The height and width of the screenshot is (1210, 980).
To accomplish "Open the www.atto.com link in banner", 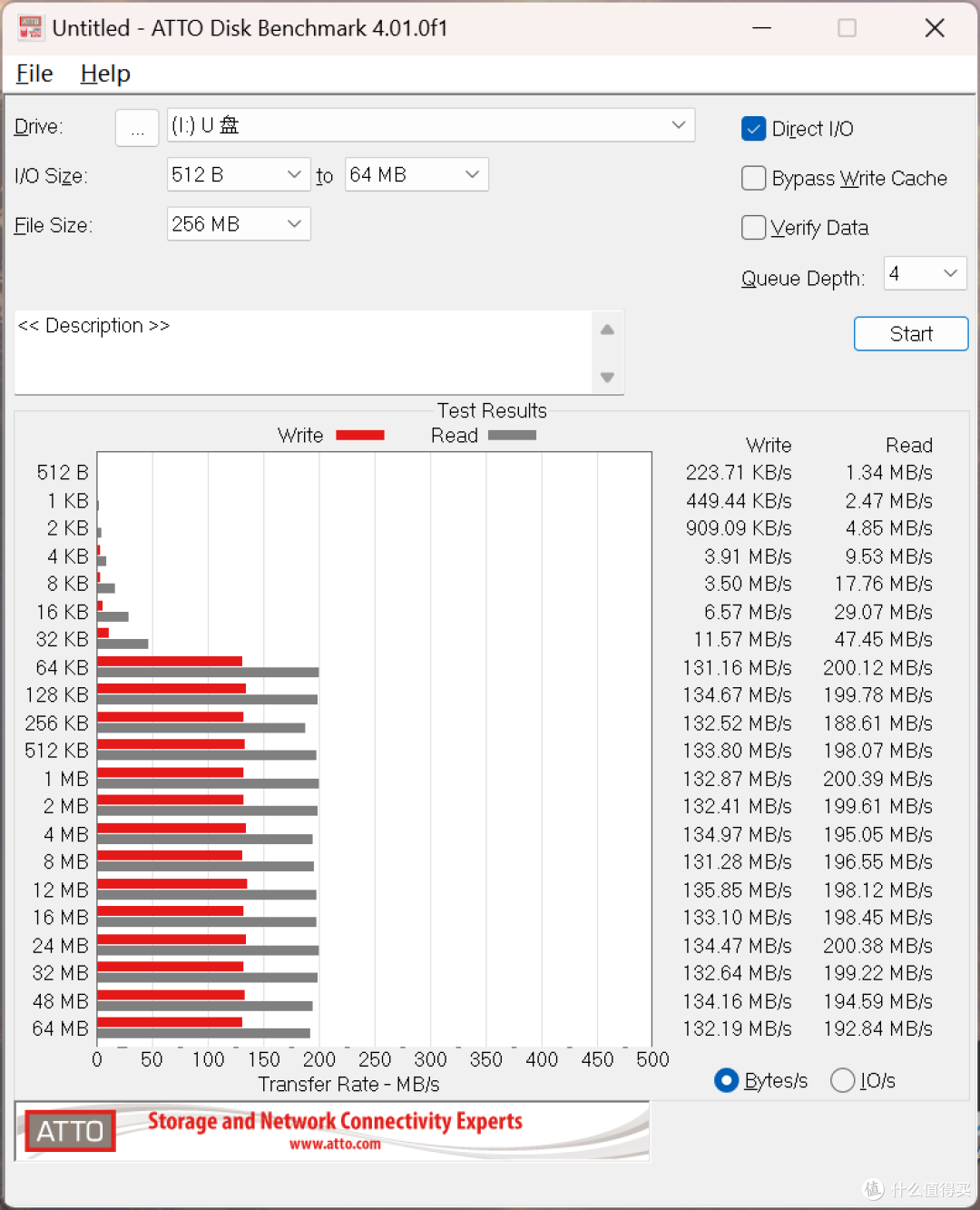I will coord(335,1144).
